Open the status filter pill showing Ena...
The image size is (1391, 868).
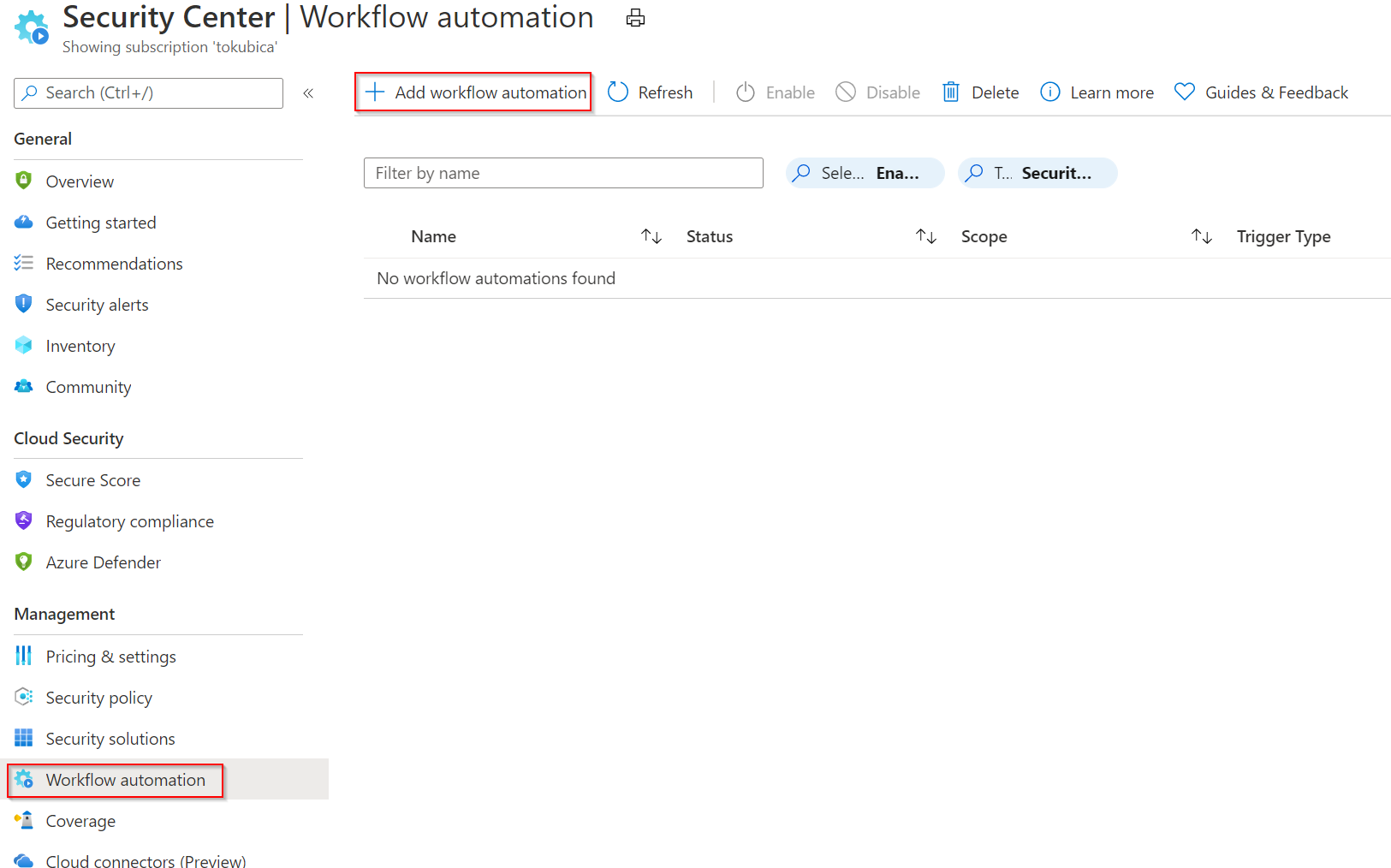(x=865, y=173)
